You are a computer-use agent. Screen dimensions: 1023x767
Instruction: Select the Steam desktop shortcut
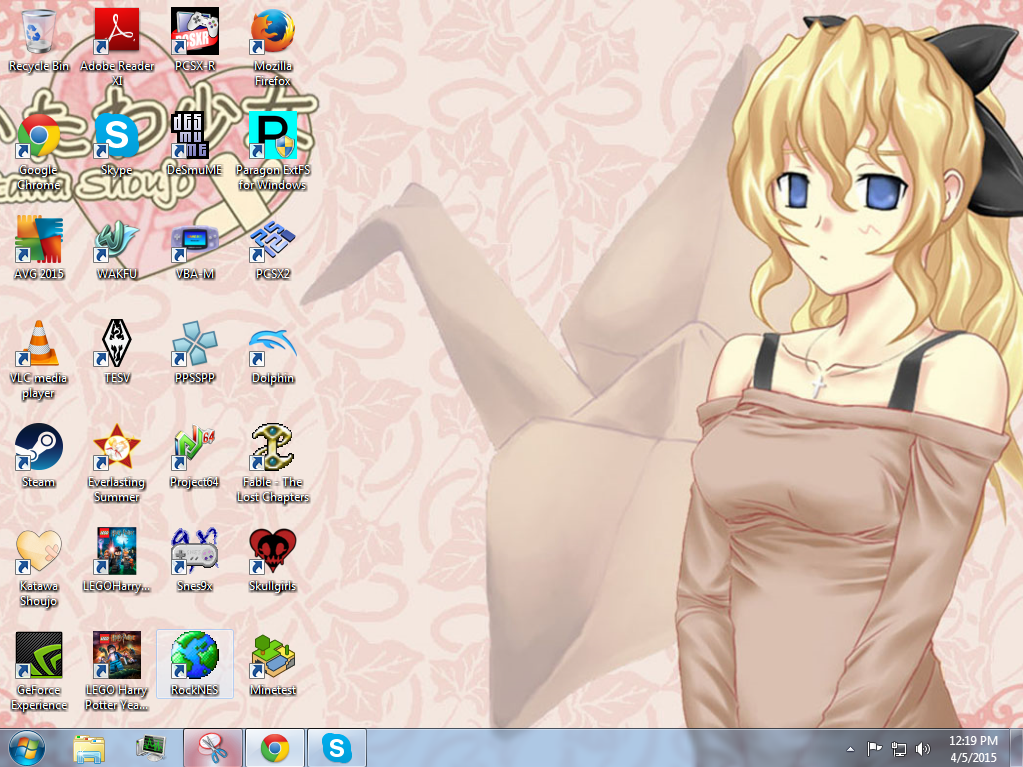coord(38,457)
